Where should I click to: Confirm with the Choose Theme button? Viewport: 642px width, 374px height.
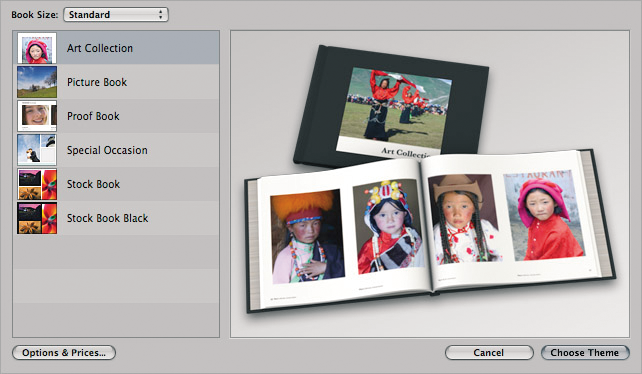click(585, 353)
